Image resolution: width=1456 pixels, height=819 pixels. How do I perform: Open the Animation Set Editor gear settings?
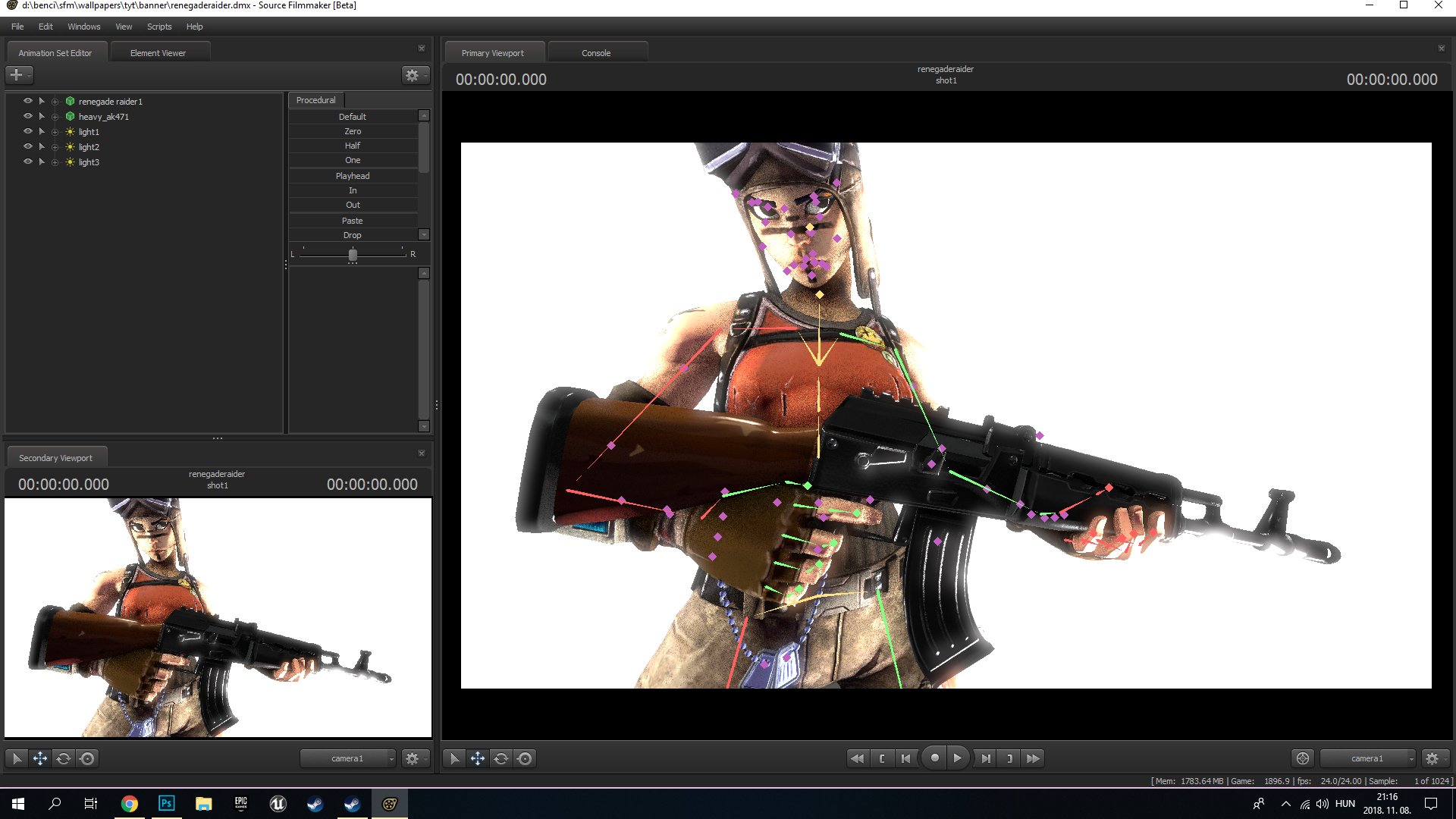click(x=414, y=75)
